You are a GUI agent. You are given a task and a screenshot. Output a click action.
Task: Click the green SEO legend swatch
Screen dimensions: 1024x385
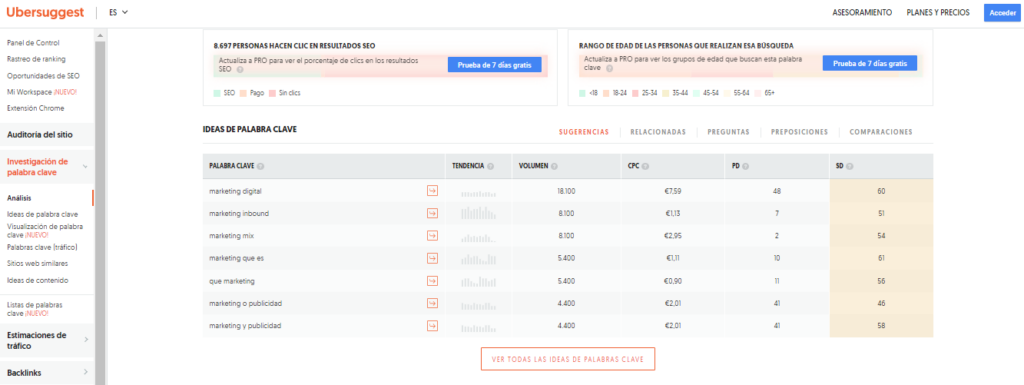217,93
